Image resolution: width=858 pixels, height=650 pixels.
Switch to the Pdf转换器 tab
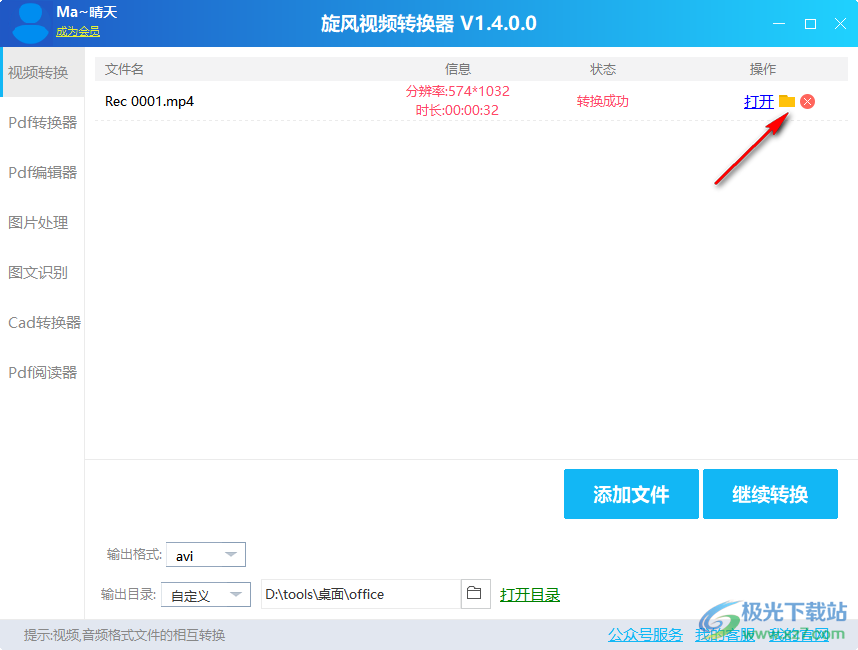[x=41, y=122]
